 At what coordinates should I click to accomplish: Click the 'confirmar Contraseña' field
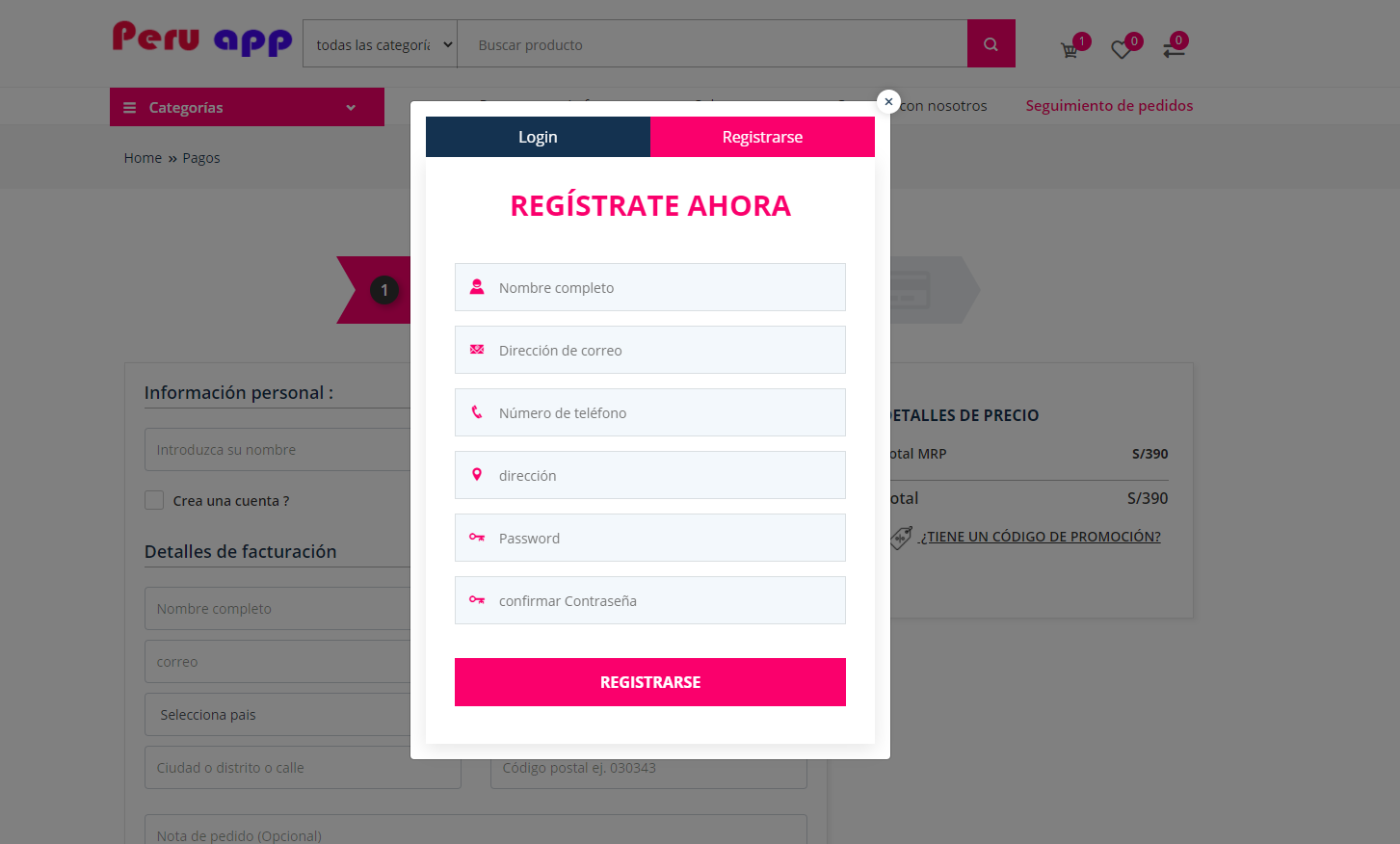650,600
